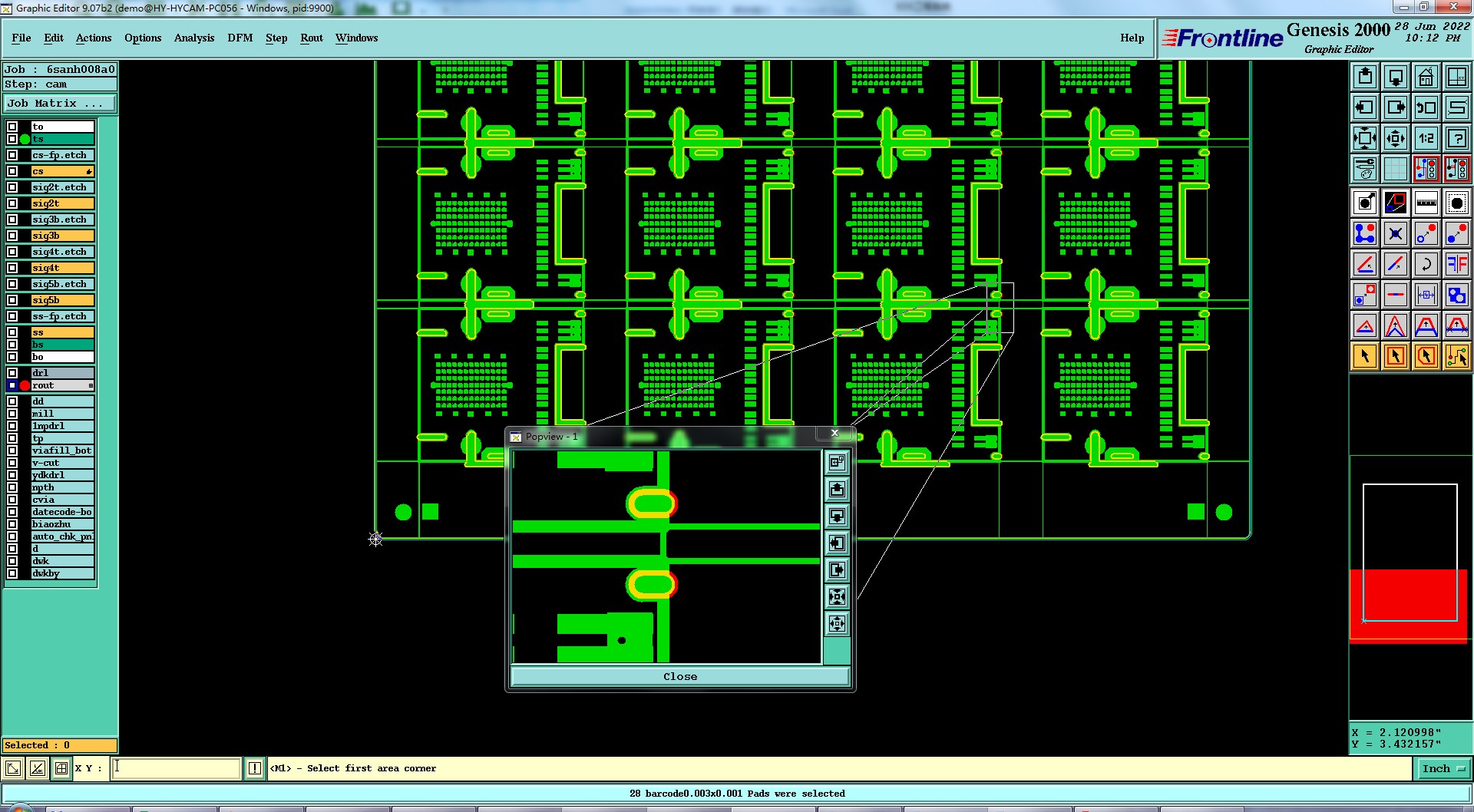Click the Windows menu
Image resolution: width=1474 pixels, height=812 pixels.
(356, 38)
